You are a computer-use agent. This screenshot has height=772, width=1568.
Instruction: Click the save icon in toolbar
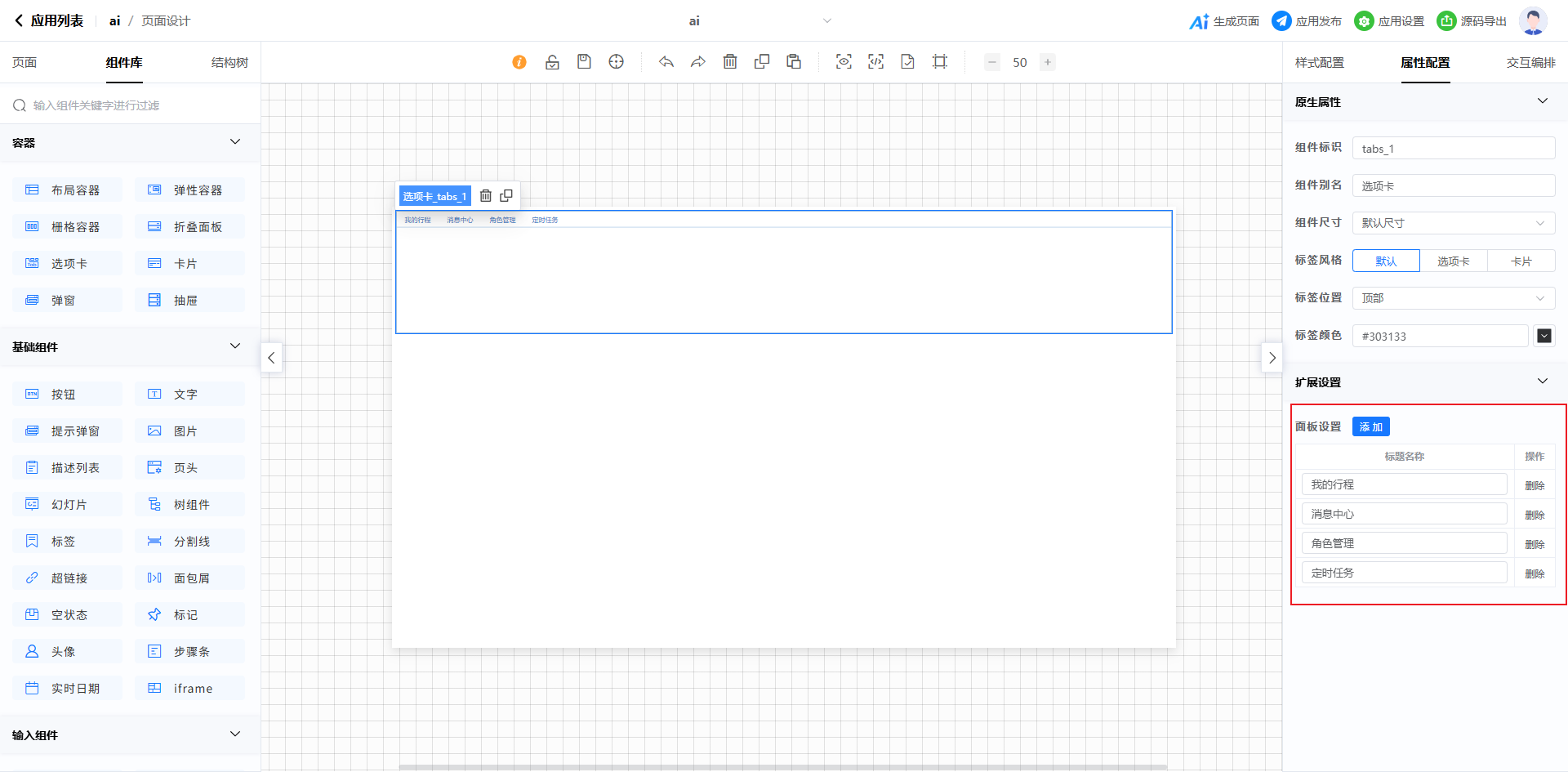(584, 62)
